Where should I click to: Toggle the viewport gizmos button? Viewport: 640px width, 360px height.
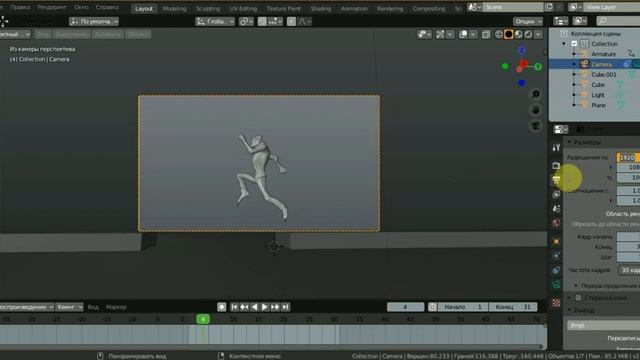(440, 34)
